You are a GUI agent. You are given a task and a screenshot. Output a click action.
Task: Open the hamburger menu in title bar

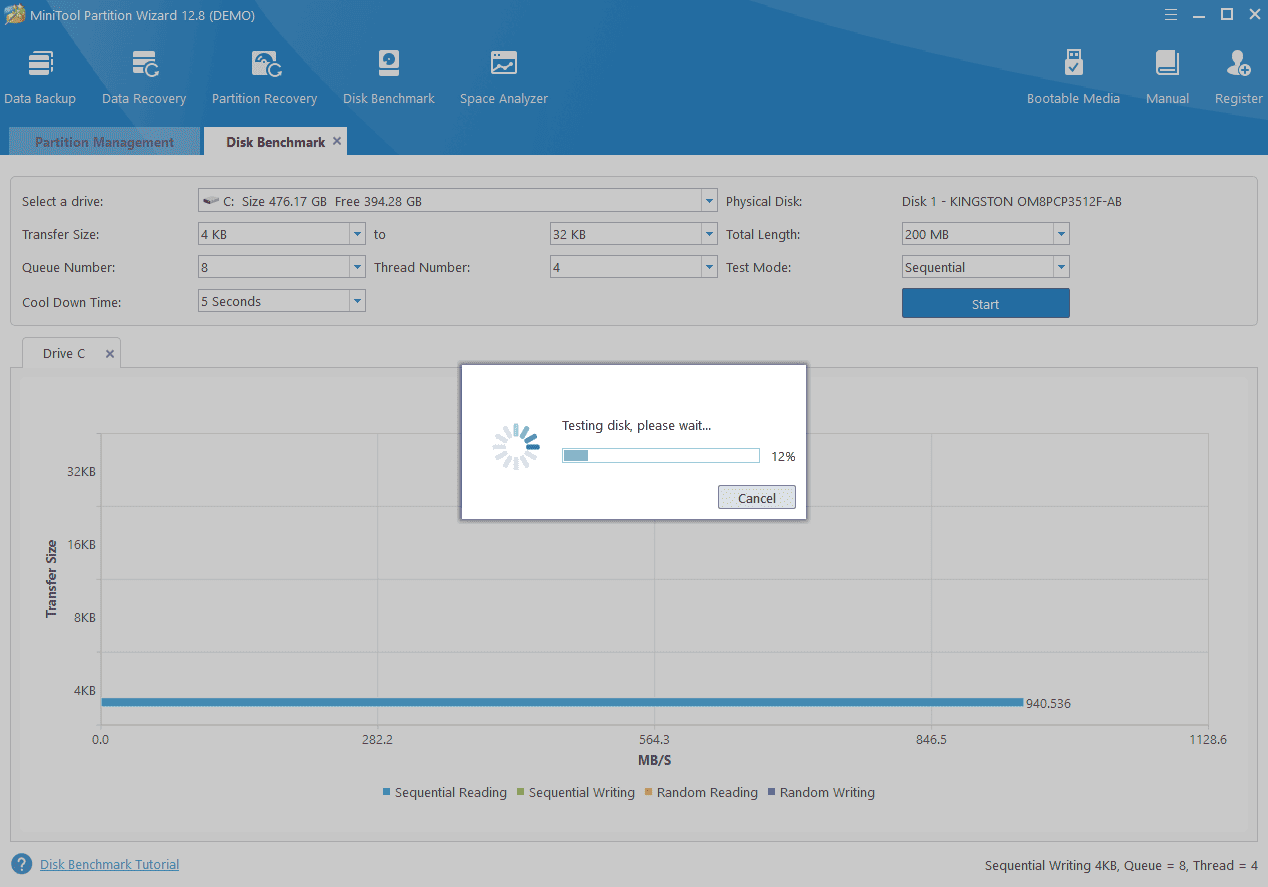click(x=1170, y=15)
